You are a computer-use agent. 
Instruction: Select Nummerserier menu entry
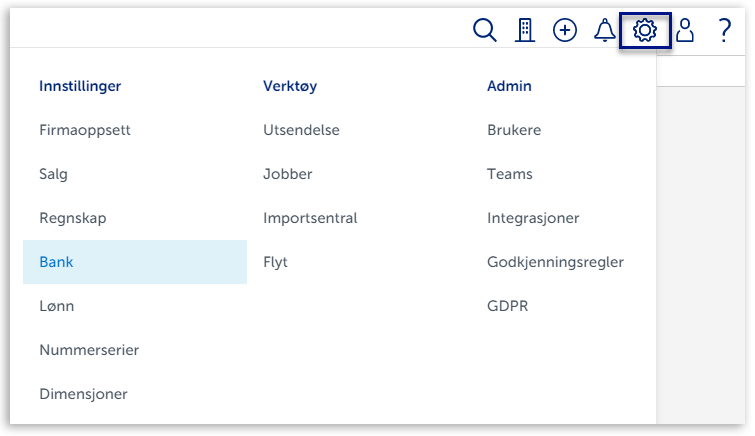click(89, 350)
